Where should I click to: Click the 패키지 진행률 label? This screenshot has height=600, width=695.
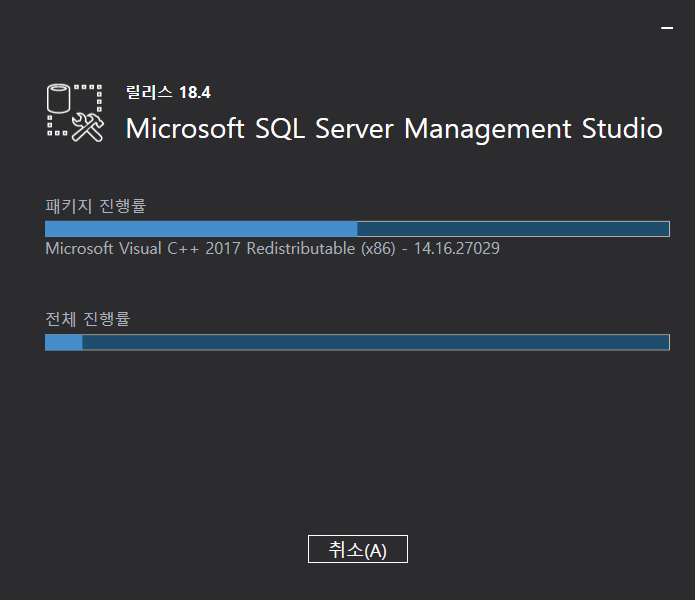click(96, 206)
